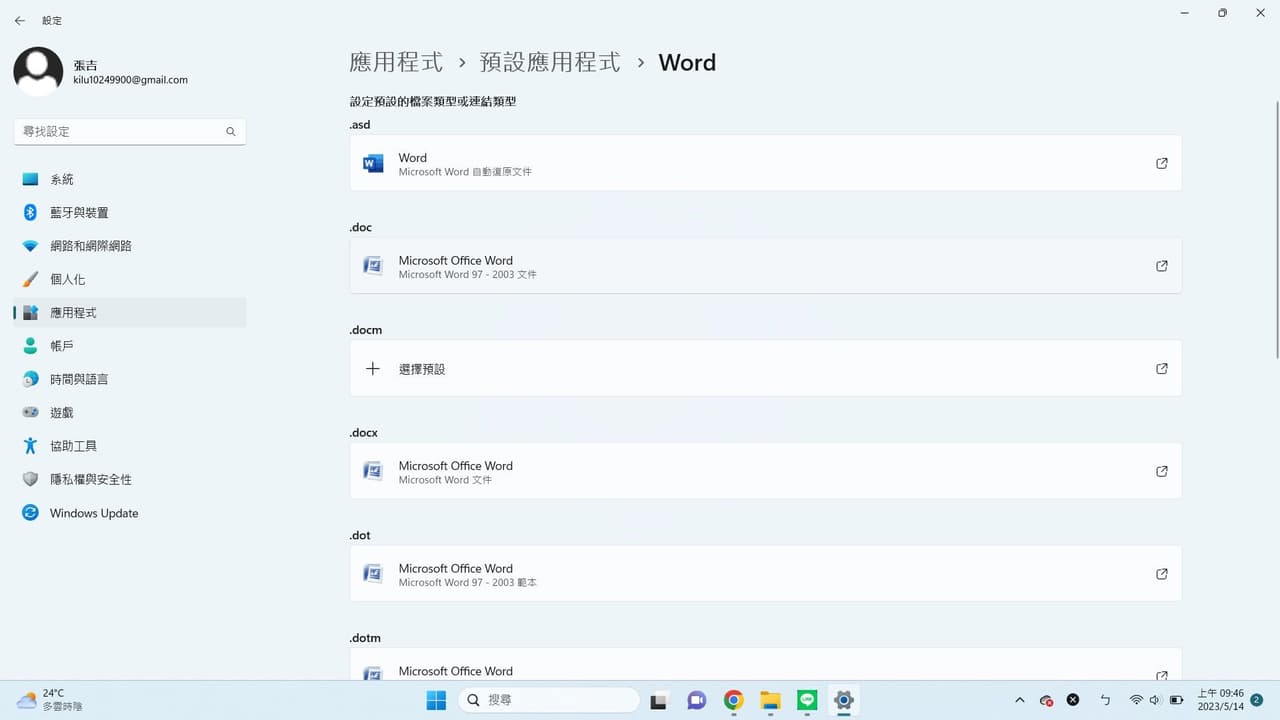Open the external-link icon for .docm
The image size is (1280, 720).
tap(1161, 368)
